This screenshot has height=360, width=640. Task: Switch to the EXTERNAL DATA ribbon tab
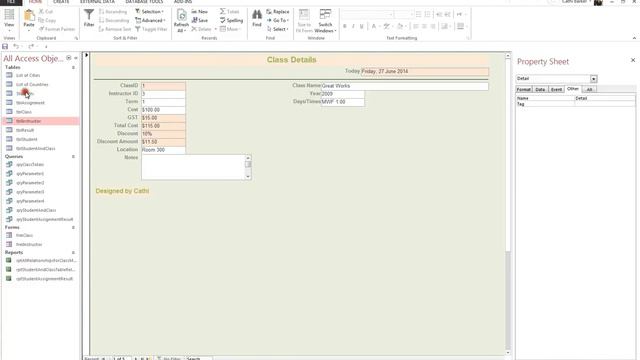tap(97, 2)
